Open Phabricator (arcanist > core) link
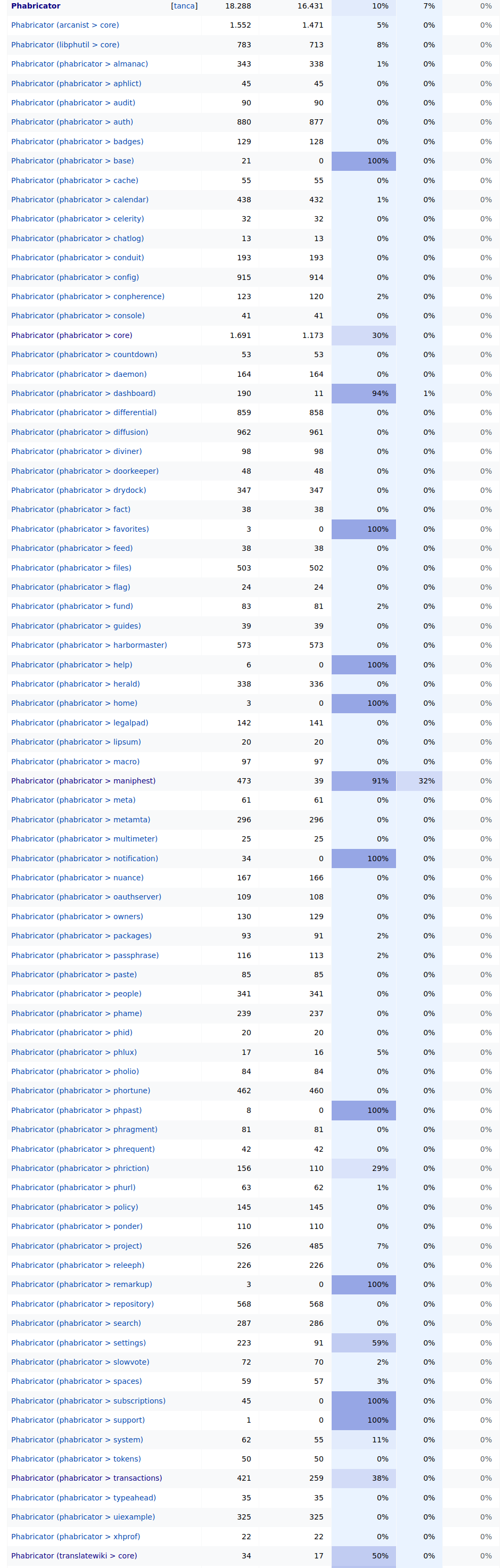 pyautogui.click(x=65, y=25)
